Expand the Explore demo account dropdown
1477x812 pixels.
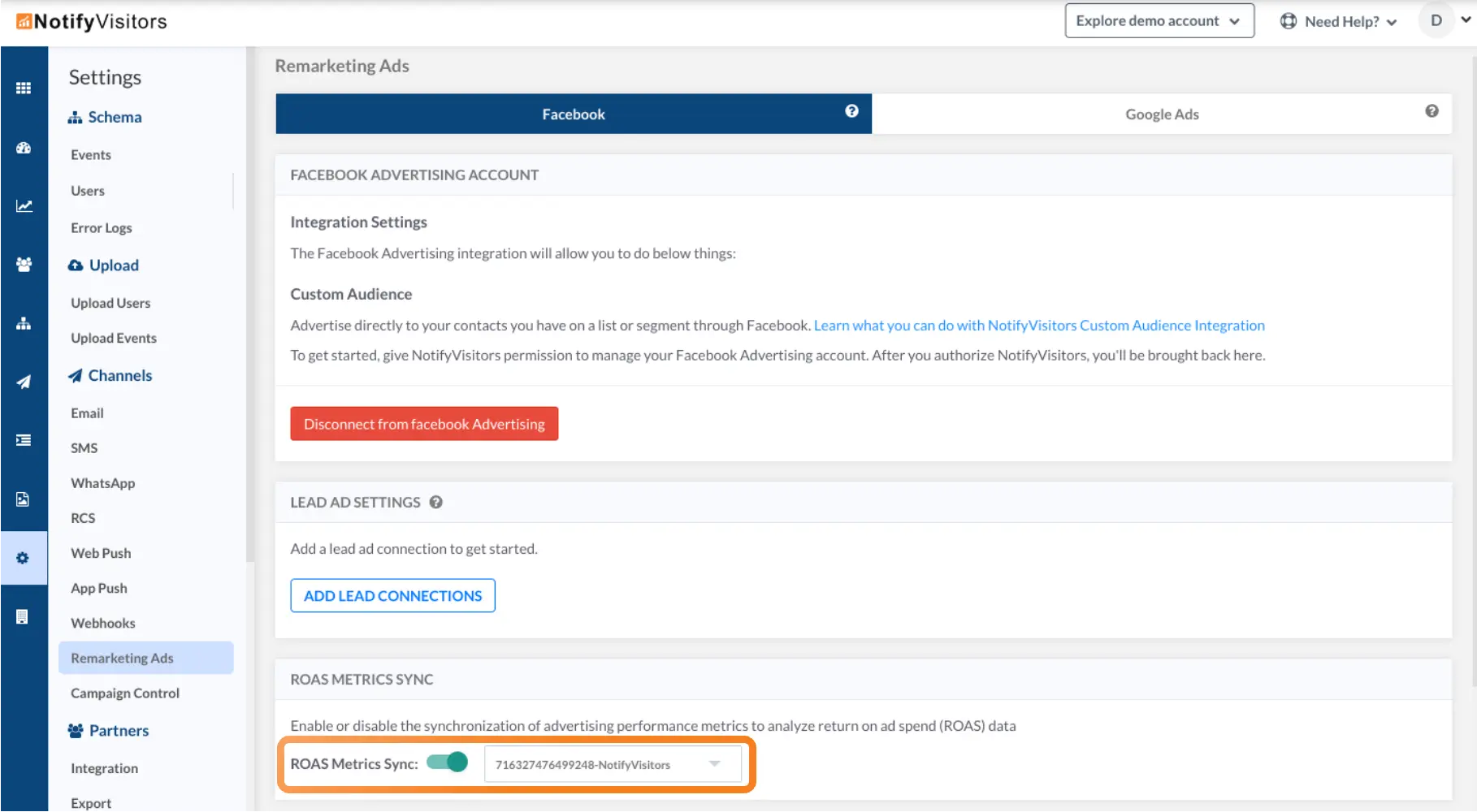1159,21
